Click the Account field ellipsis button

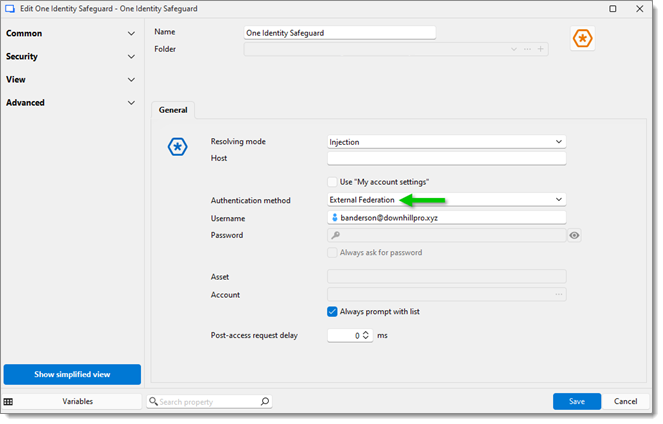tap(559, 294)
